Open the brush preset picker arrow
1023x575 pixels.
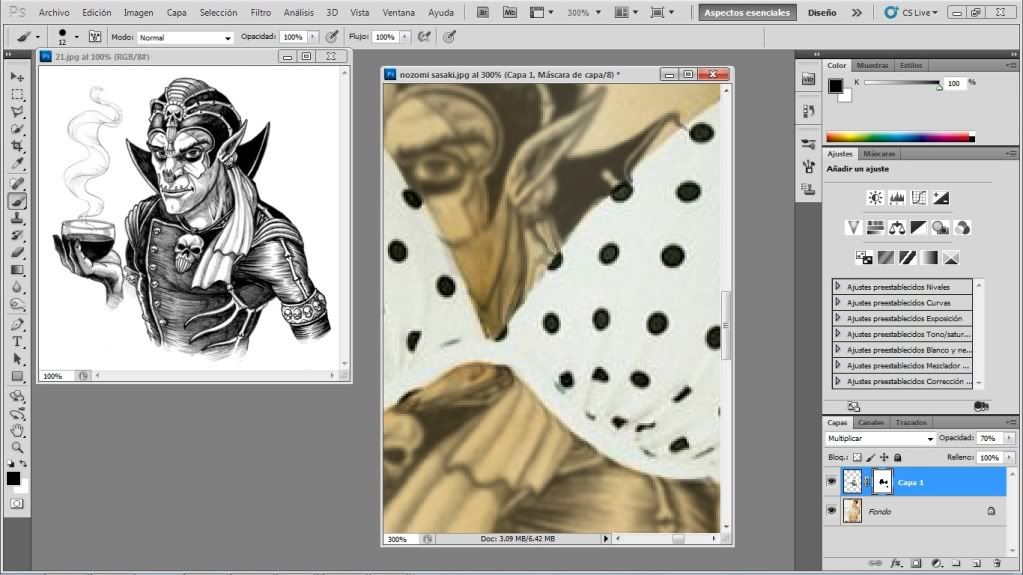[76, 37]
